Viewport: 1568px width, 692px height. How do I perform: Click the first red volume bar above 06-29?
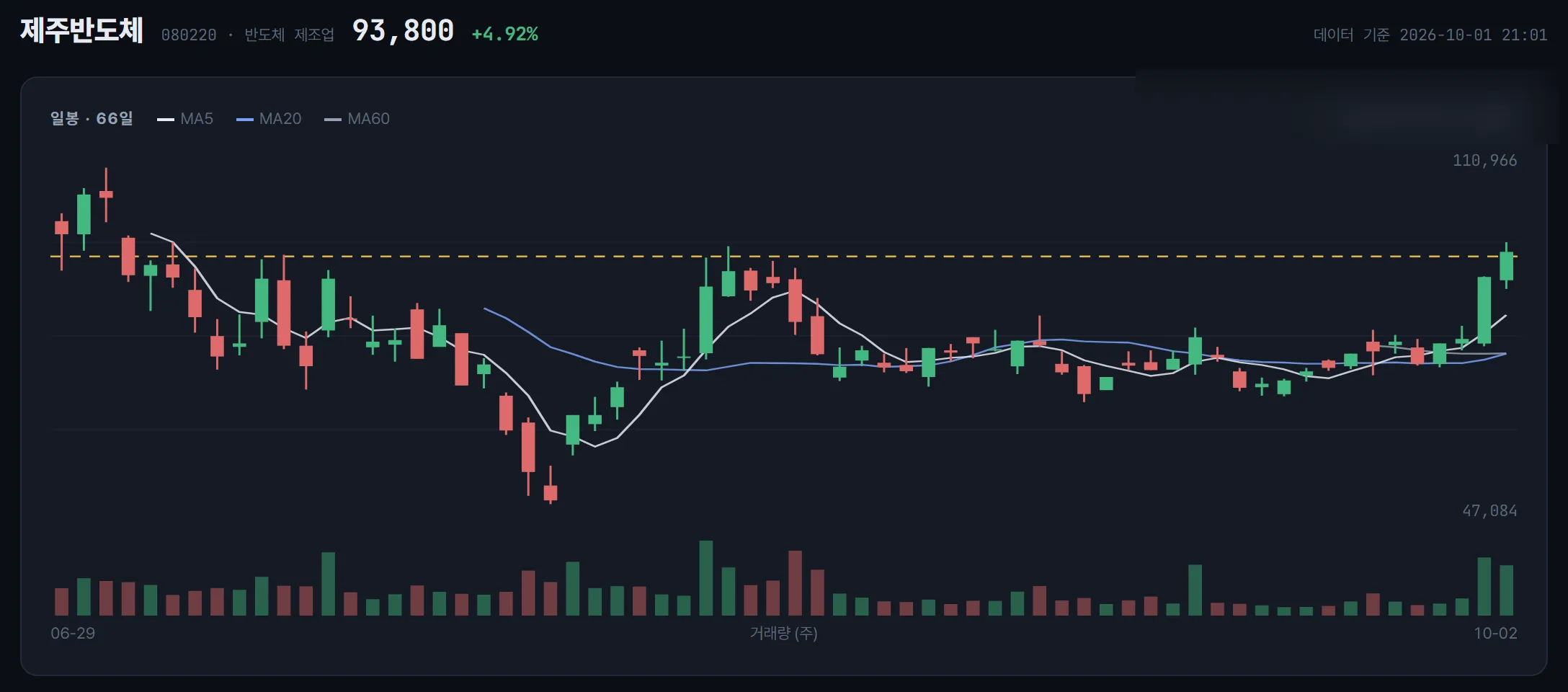point(62,602)
